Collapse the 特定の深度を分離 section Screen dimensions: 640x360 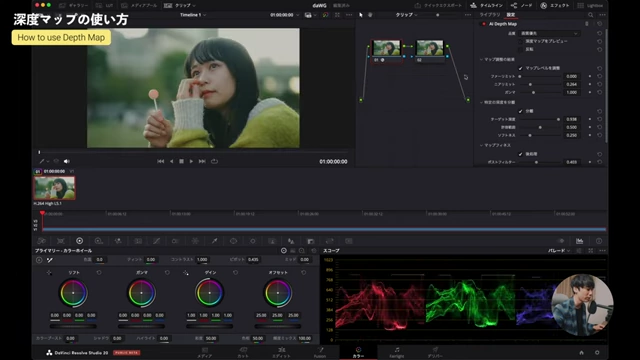(x=481, y=102)
